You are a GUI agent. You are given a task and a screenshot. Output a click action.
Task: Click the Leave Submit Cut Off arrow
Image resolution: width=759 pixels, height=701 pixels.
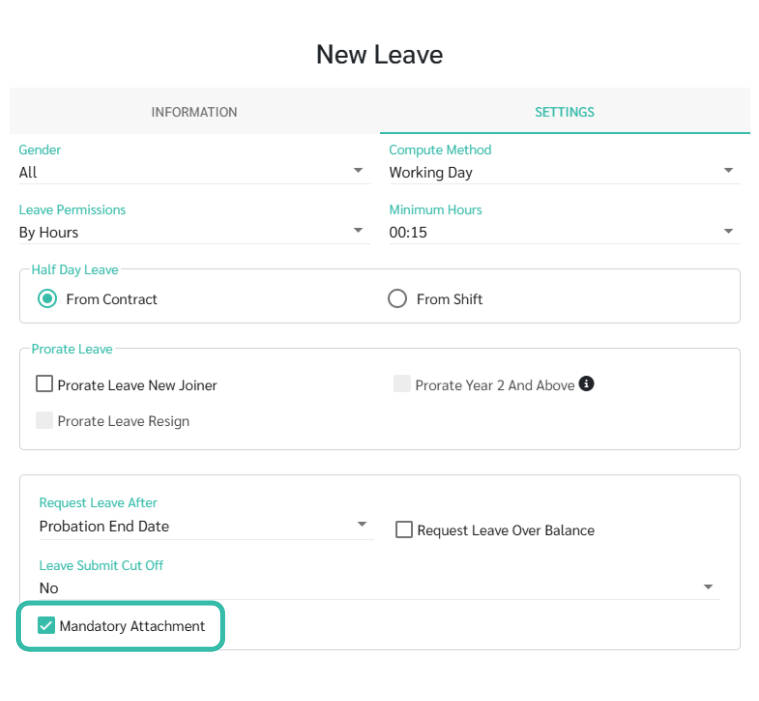(708, 587)
